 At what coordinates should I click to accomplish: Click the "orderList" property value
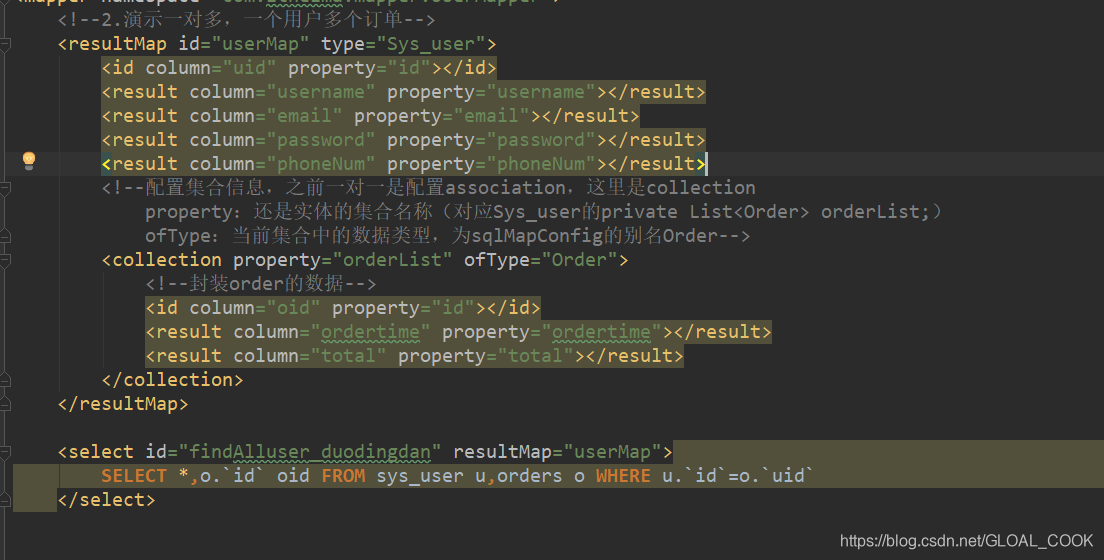(x=392, y=260)
